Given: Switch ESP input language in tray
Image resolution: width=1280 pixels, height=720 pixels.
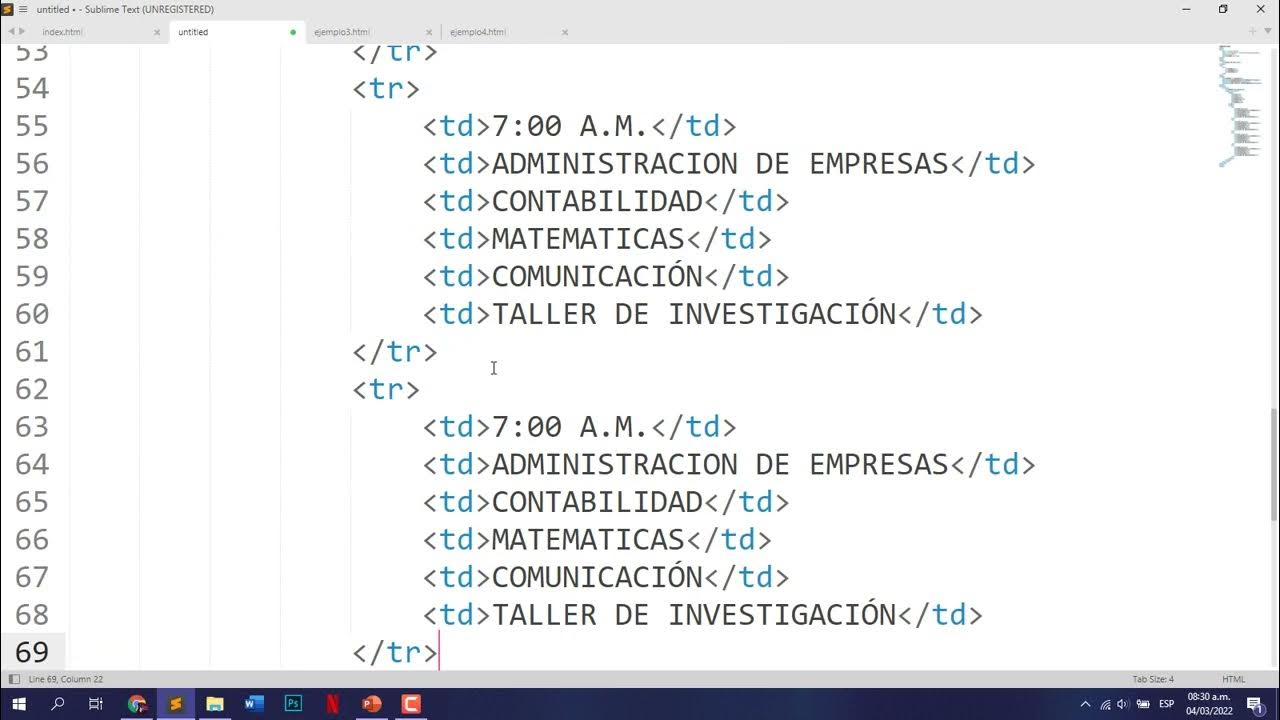Looking at the screenshot, I should [x=1166, y=704].
